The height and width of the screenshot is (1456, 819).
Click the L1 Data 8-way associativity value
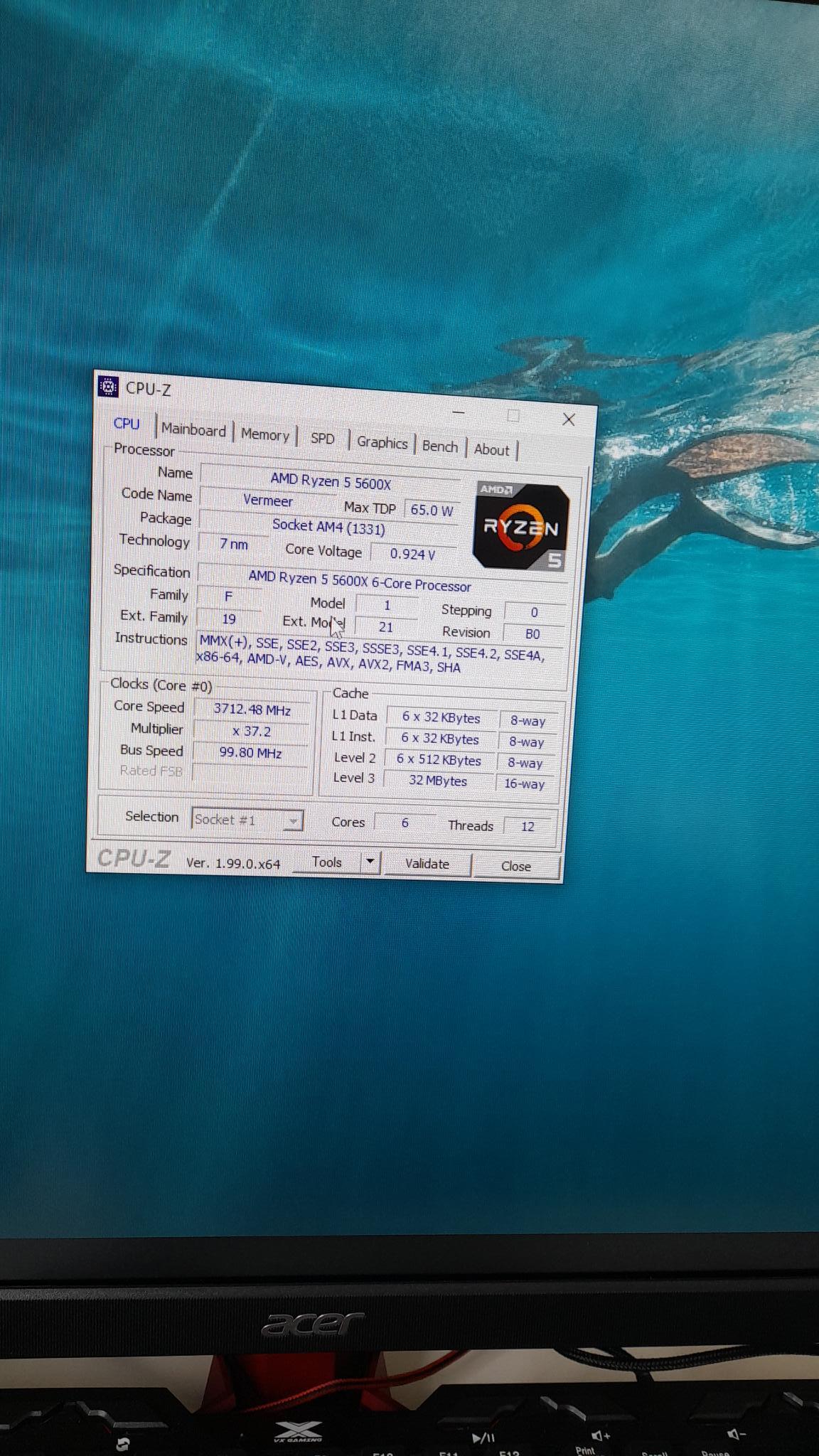pos(528,721)
